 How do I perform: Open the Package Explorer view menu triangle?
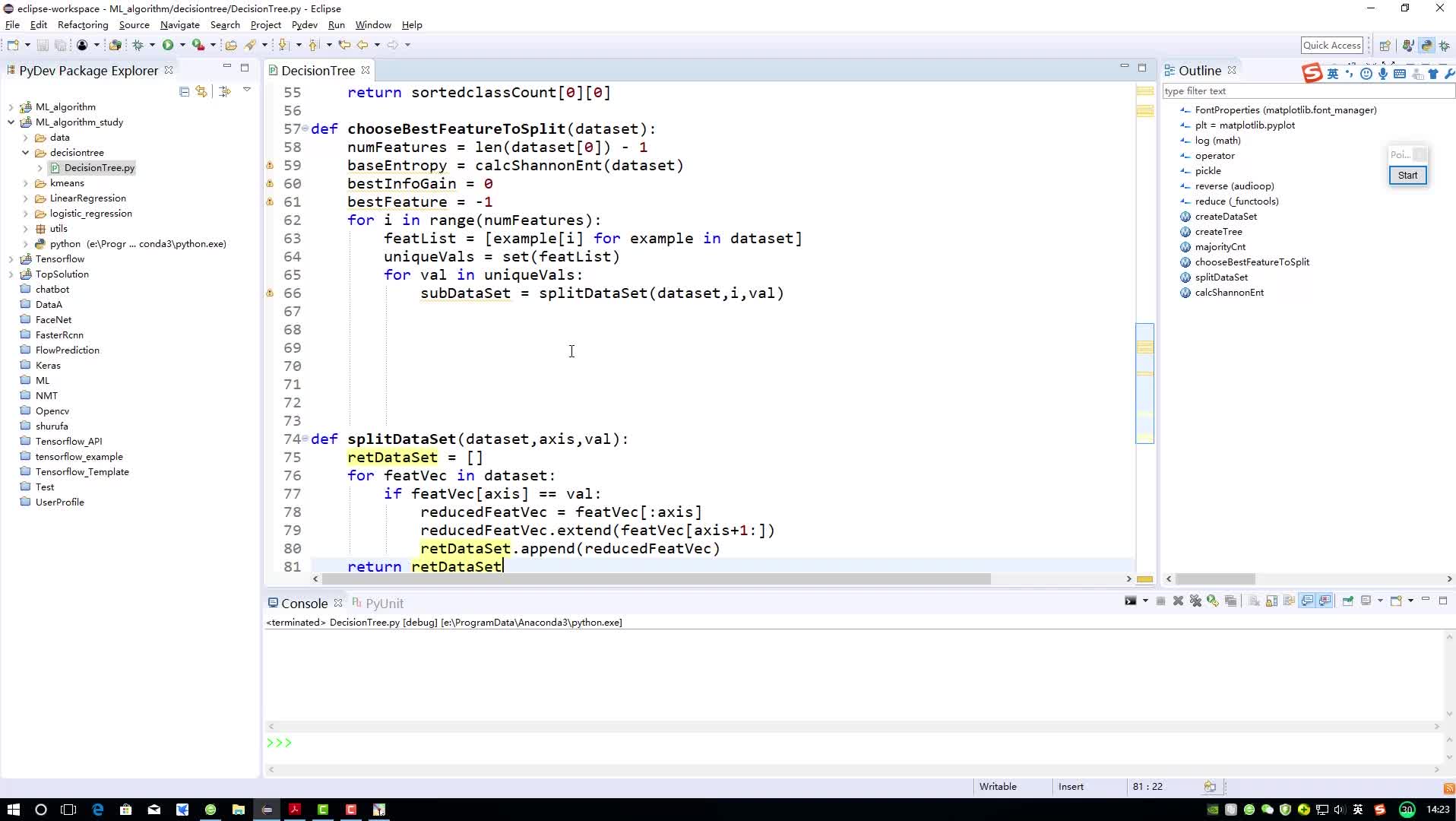click(x=247, y=90)
